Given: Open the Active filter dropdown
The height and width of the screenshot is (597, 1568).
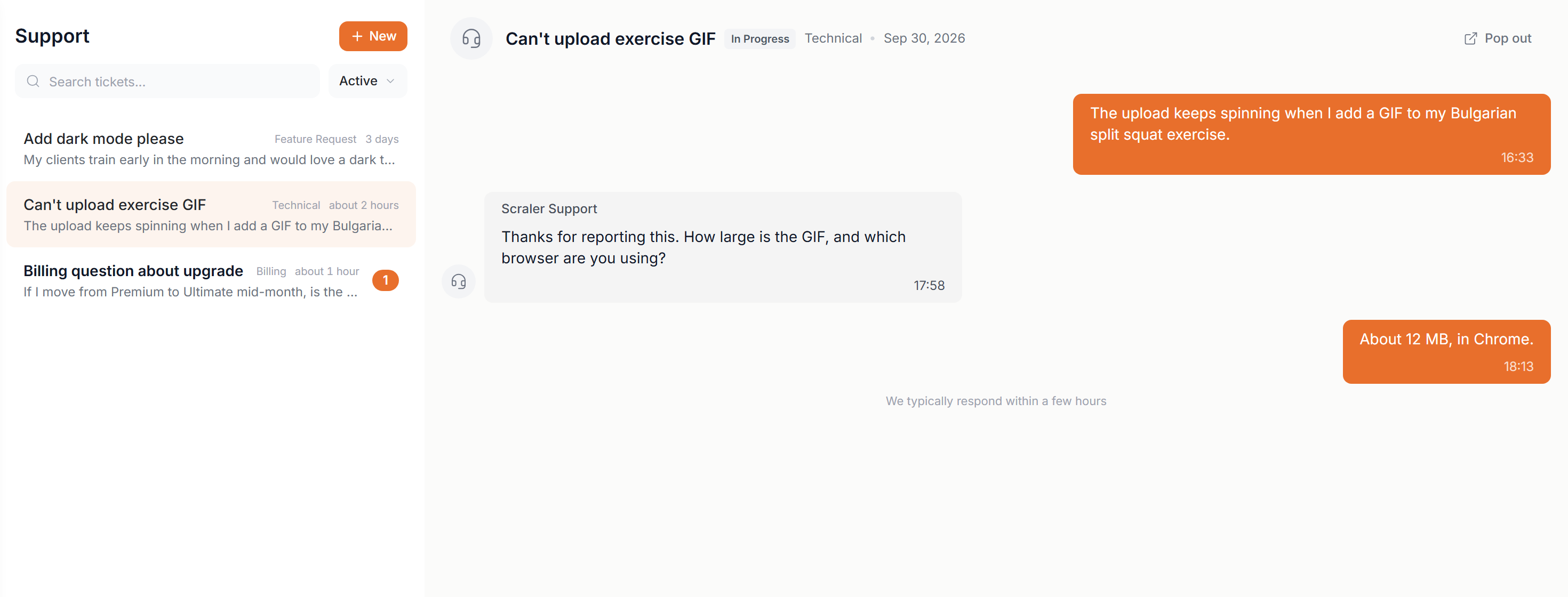Looking at the screenshot, I should tap(367, 81).
